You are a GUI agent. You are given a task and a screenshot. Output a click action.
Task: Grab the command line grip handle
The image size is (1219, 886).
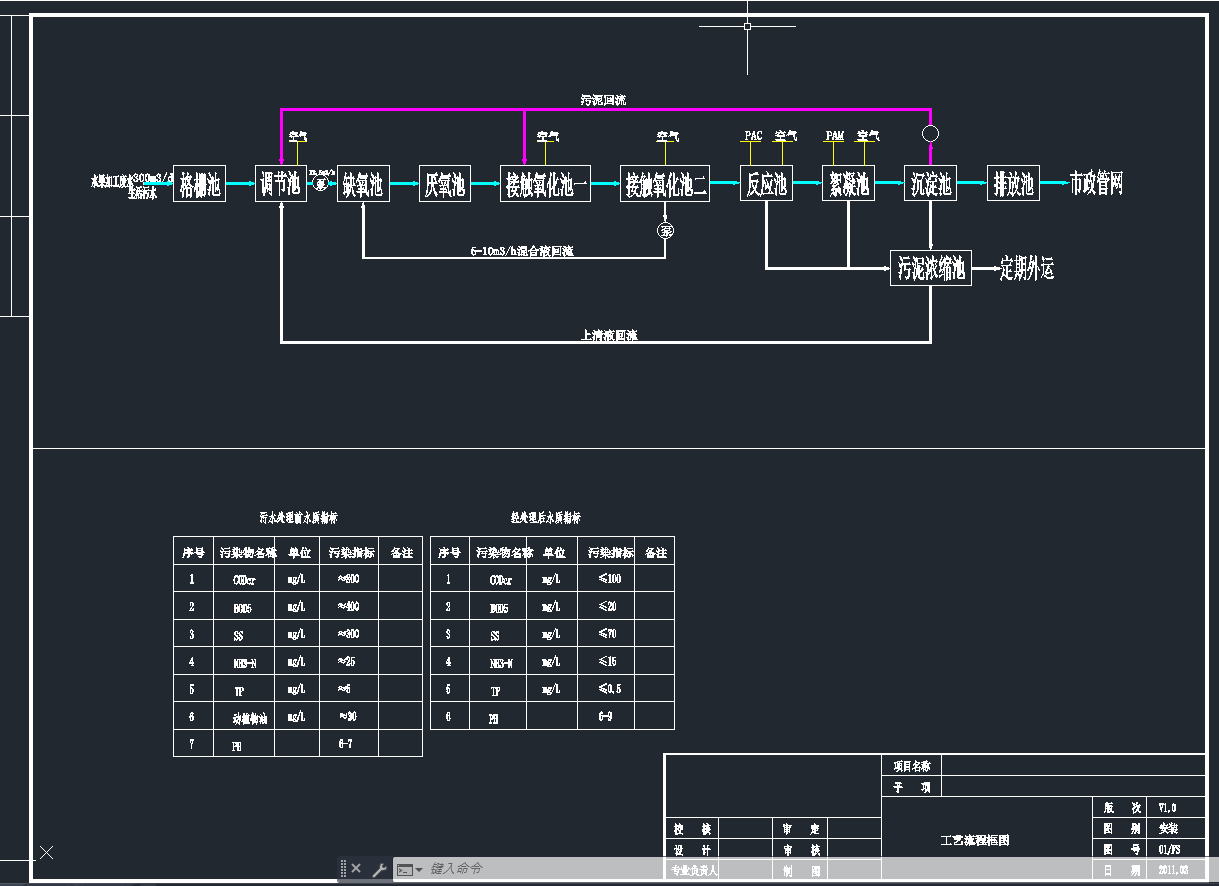(343, 869)
